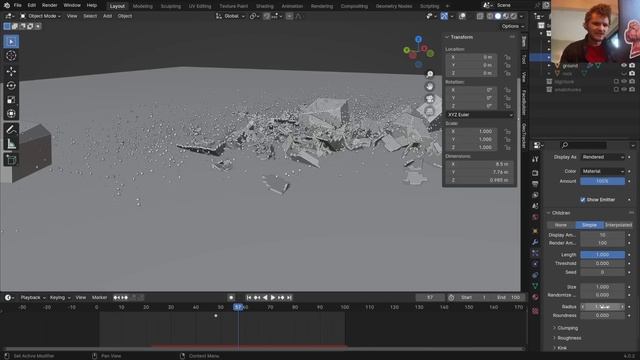Open the Material properties tab icon
The image size is (640, 360).
[535, 297]
